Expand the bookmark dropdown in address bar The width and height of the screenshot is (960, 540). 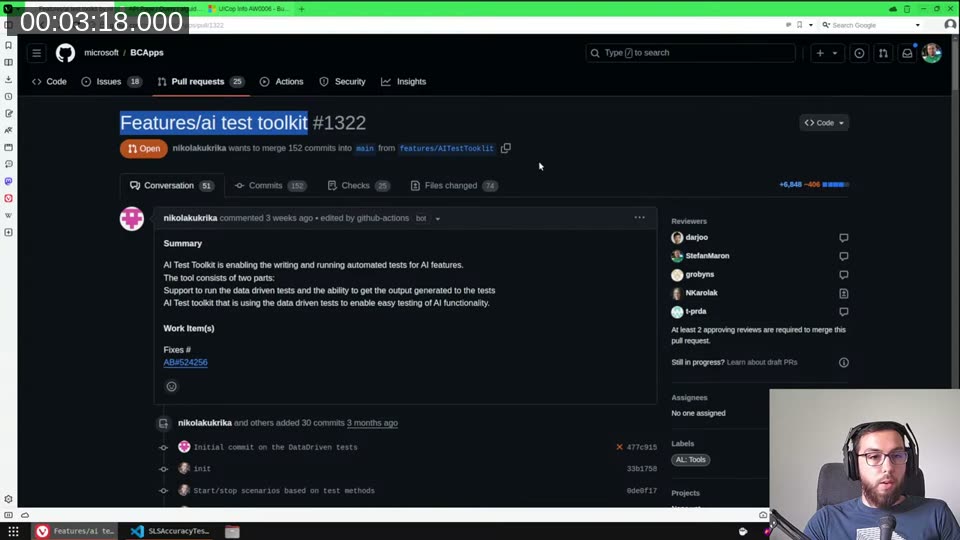(811, 25)
